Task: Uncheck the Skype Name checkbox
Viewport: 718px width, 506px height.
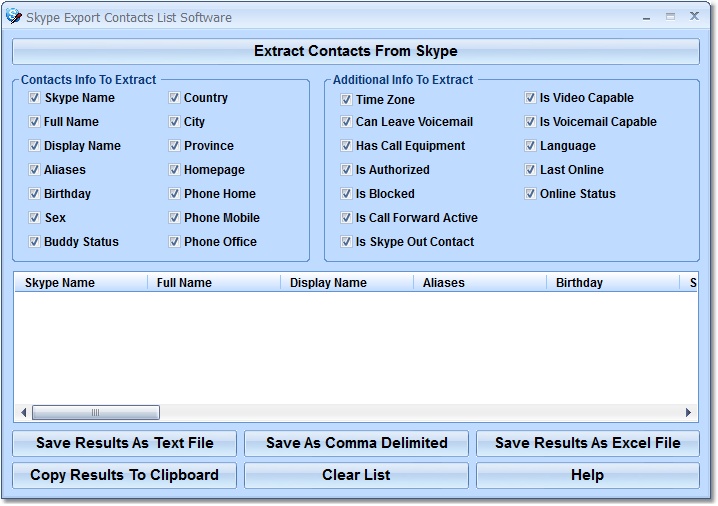Action: click(x=34, y=98)
